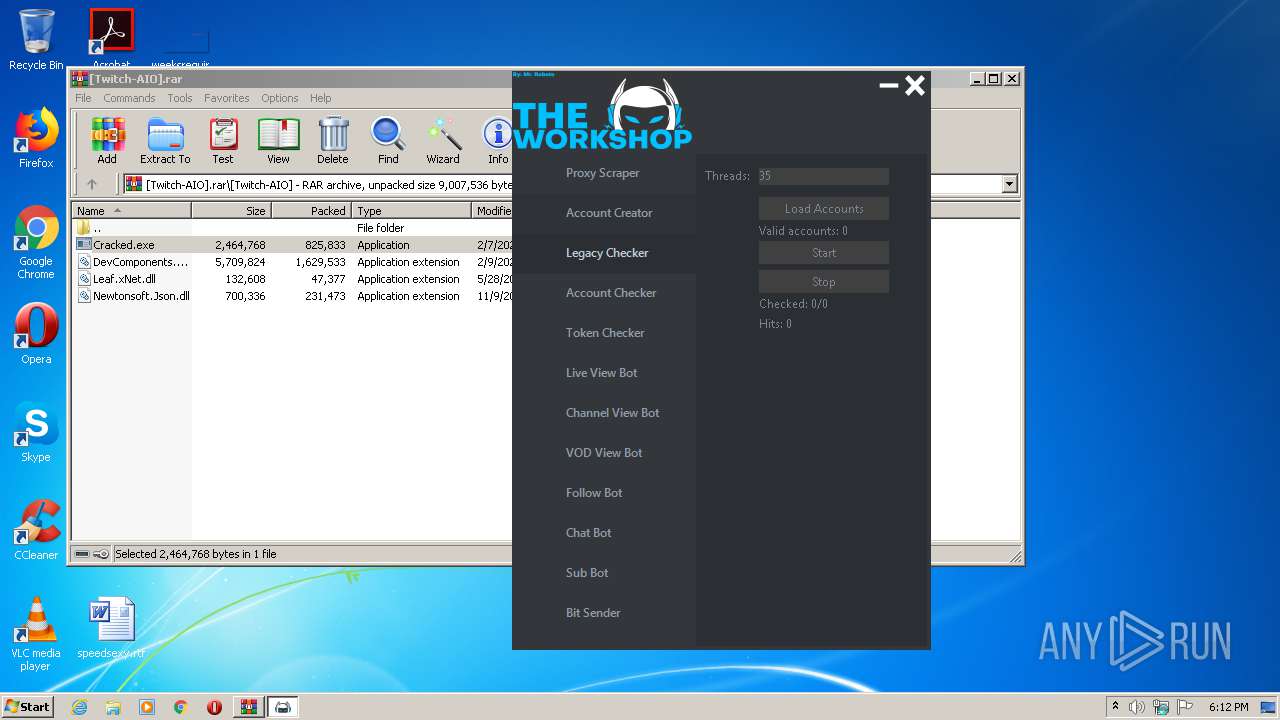Image resolution: width=1280 pixels, height=720 pixels.
Task: Open Chrome from the taskbar
Action: pyautogui.click(x=181, y=707)
